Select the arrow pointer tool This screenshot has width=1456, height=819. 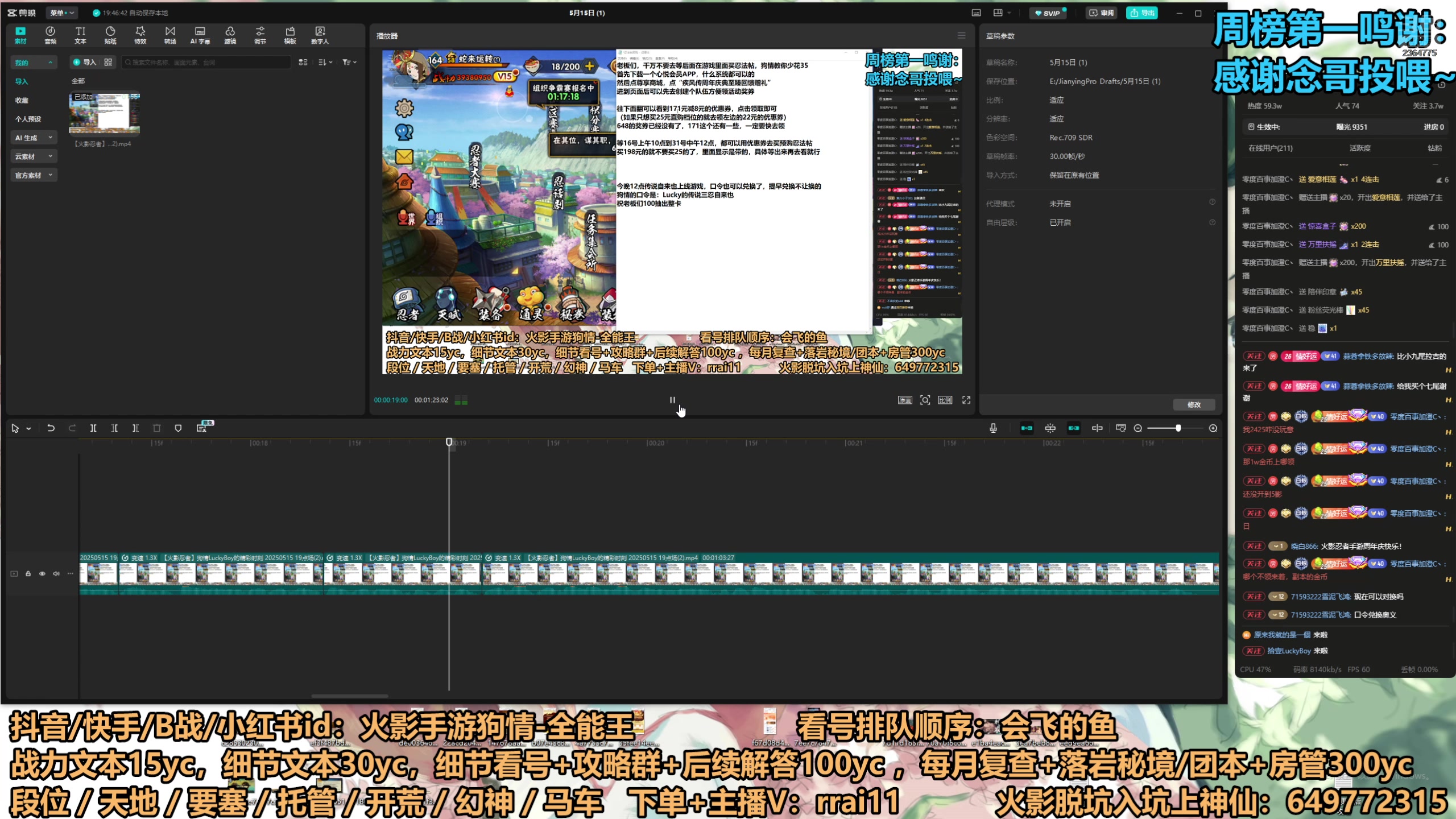(x=15, y=428)
